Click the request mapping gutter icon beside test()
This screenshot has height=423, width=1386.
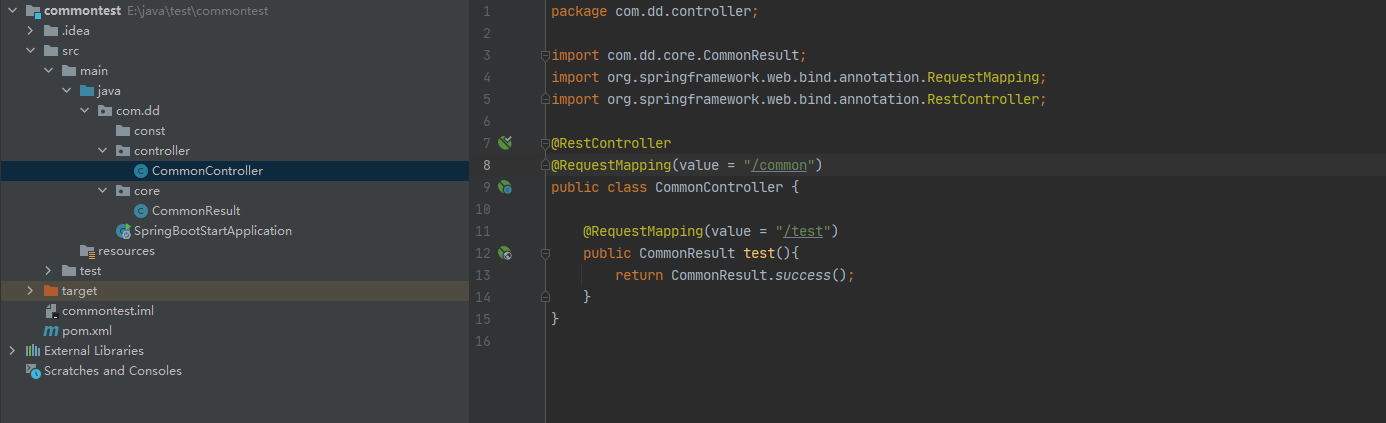pos(505,254)
